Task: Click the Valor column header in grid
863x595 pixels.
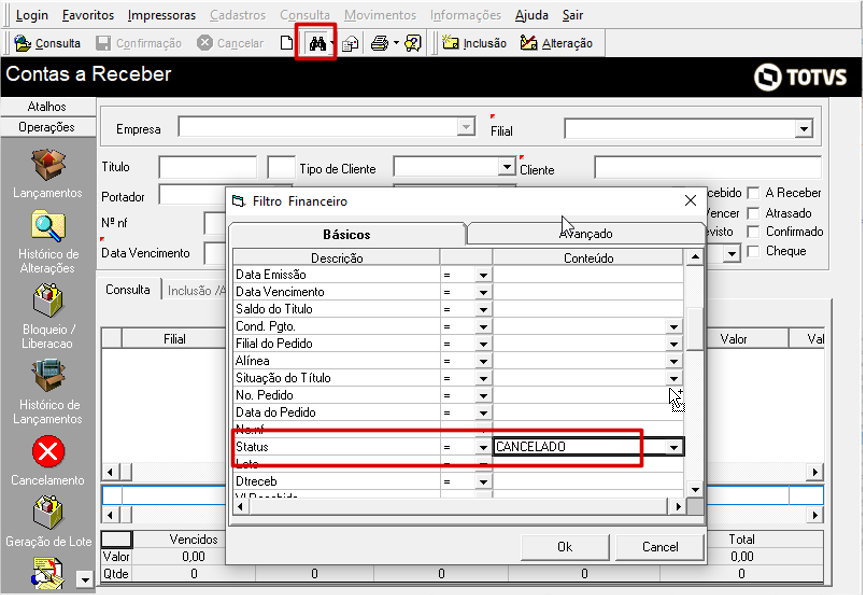Action: (734, 339)
